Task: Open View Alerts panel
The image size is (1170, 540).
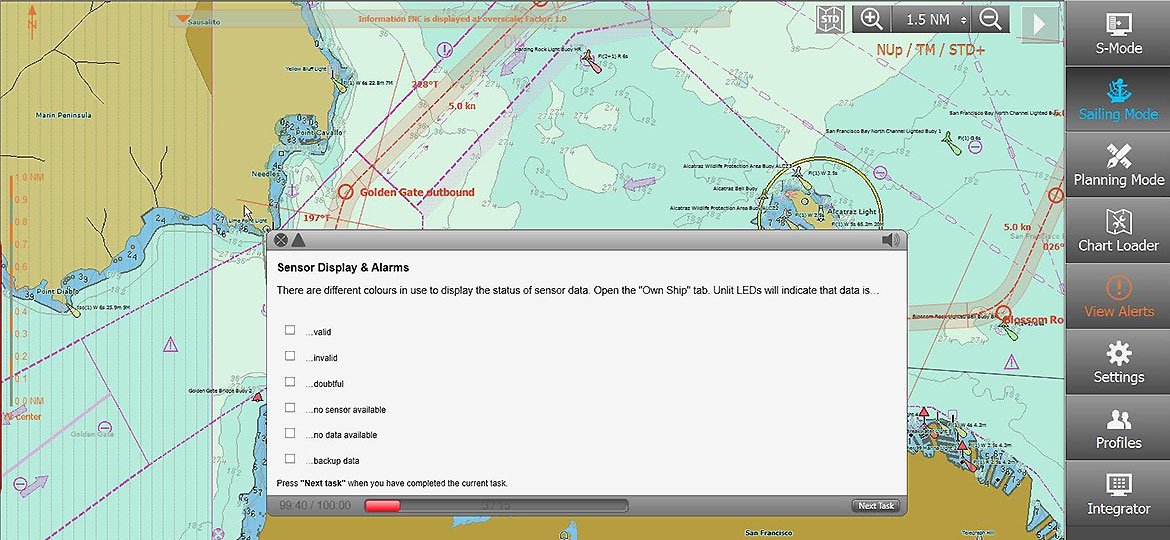Action: pyautogui.click(x=1118, y=296)
